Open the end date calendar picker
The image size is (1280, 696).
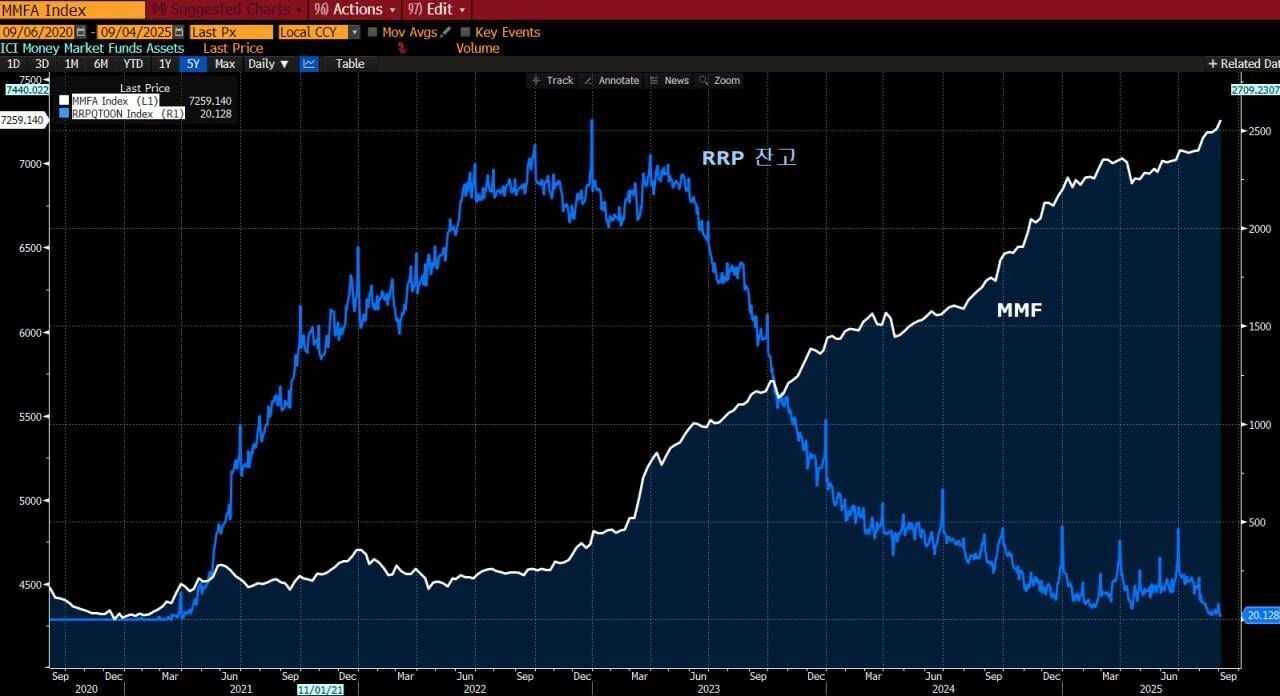tap(179, 32)
